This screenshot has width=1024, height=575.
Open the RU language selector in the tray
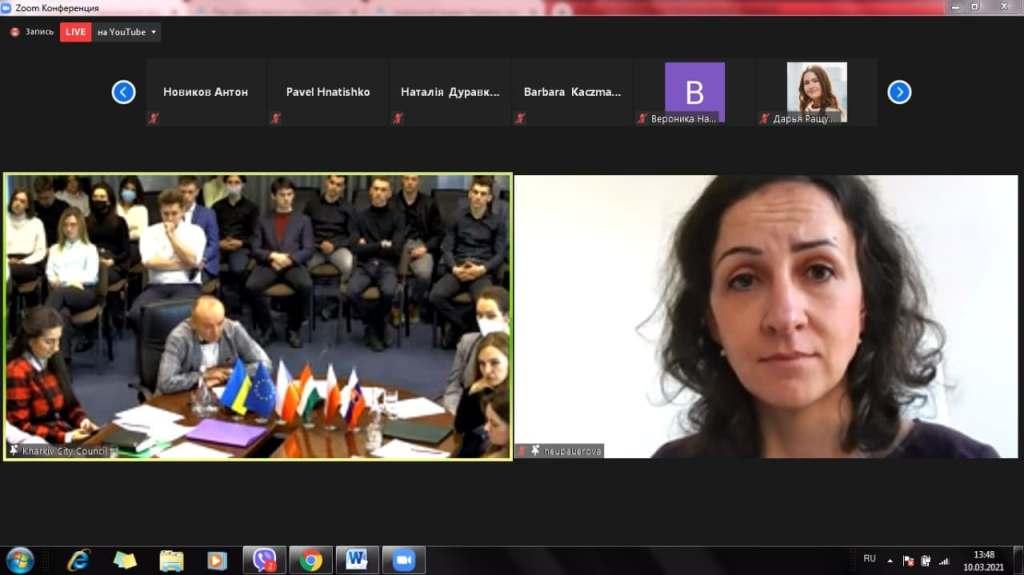tap(869, 559)
